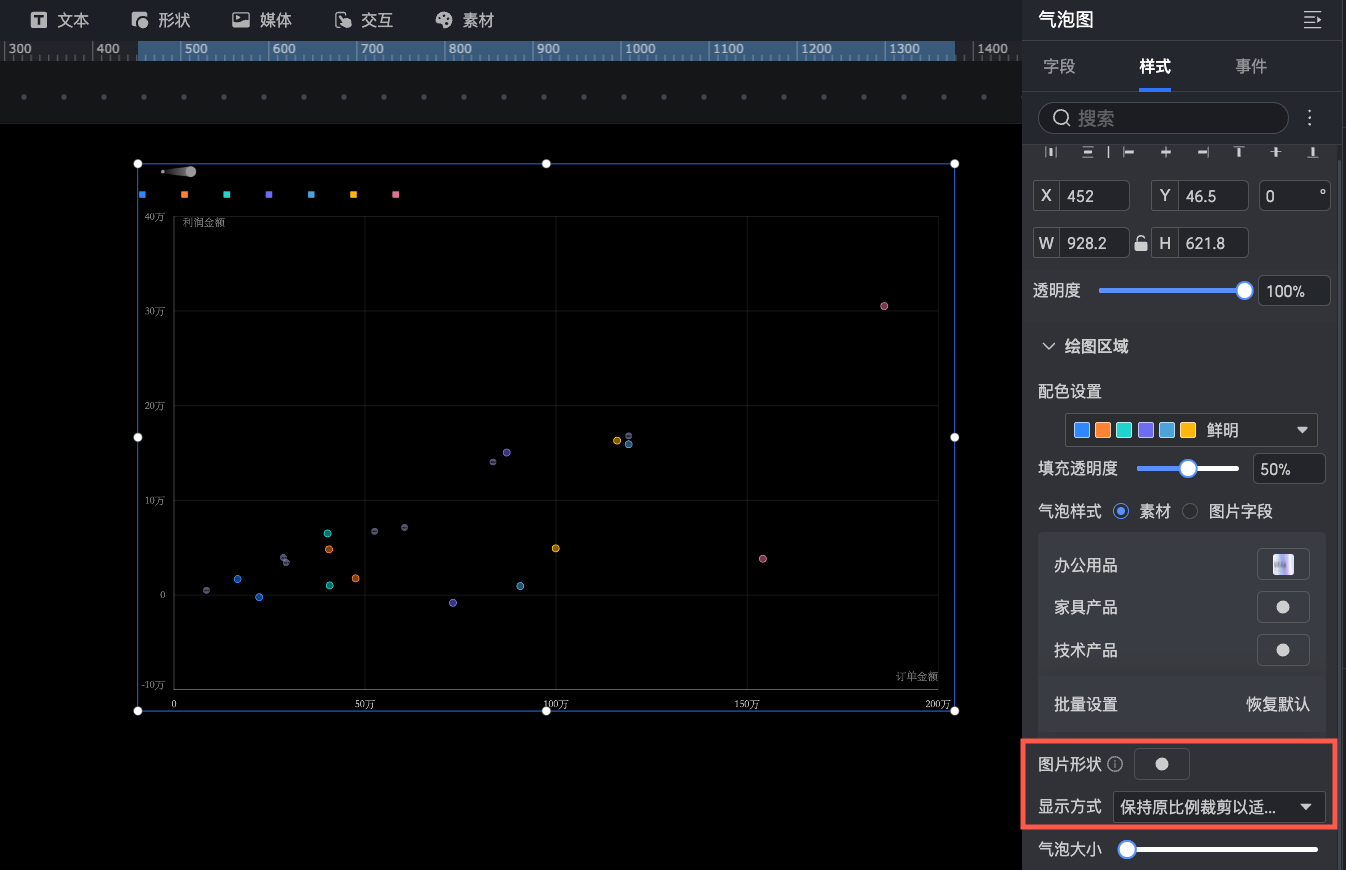Click the bottom-right selection handle of chart
1346x870 pixels.
[954, 710]
